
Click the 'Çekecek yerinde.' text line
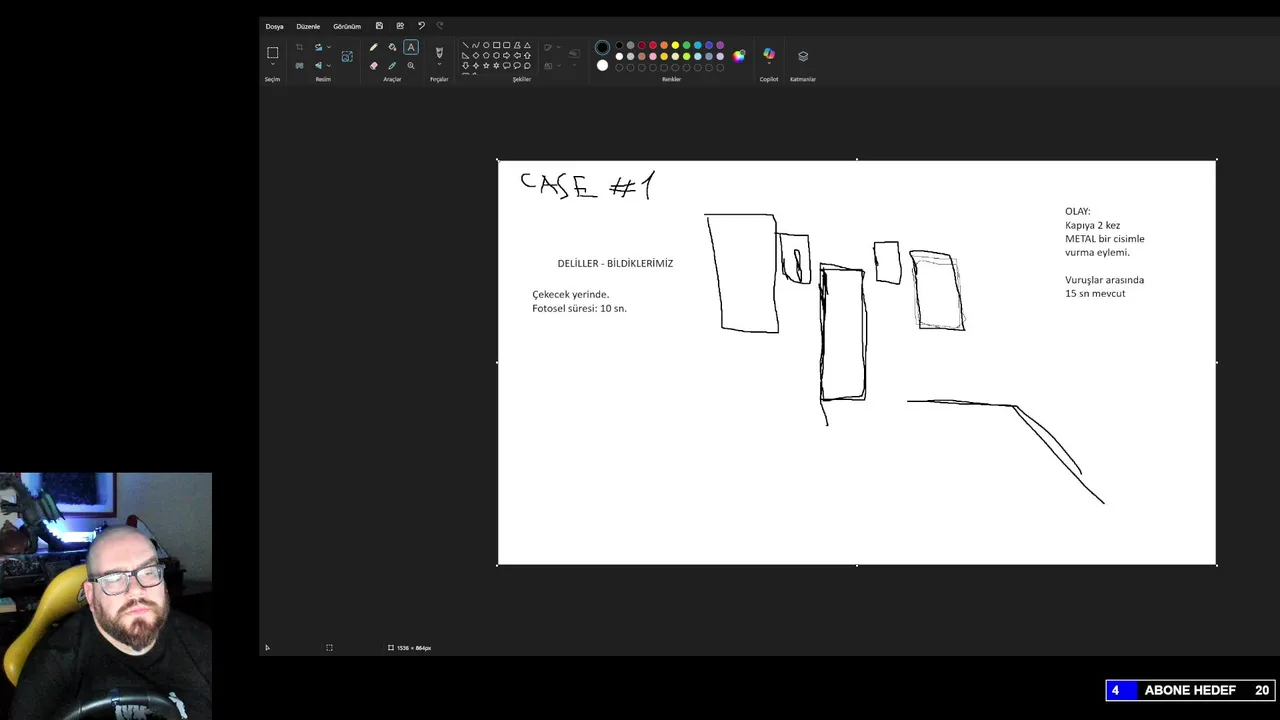[570, 295]
